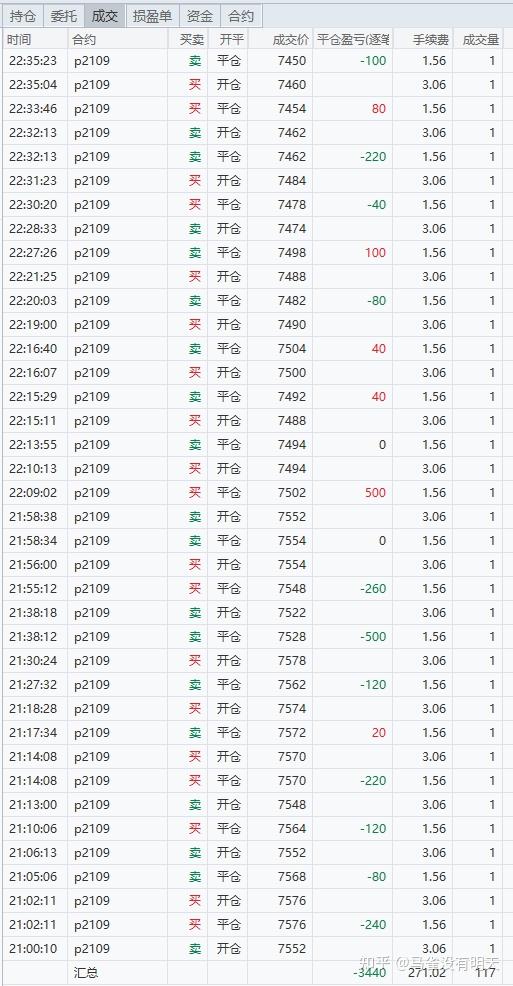Select the 开平 column header

(228, 40)
